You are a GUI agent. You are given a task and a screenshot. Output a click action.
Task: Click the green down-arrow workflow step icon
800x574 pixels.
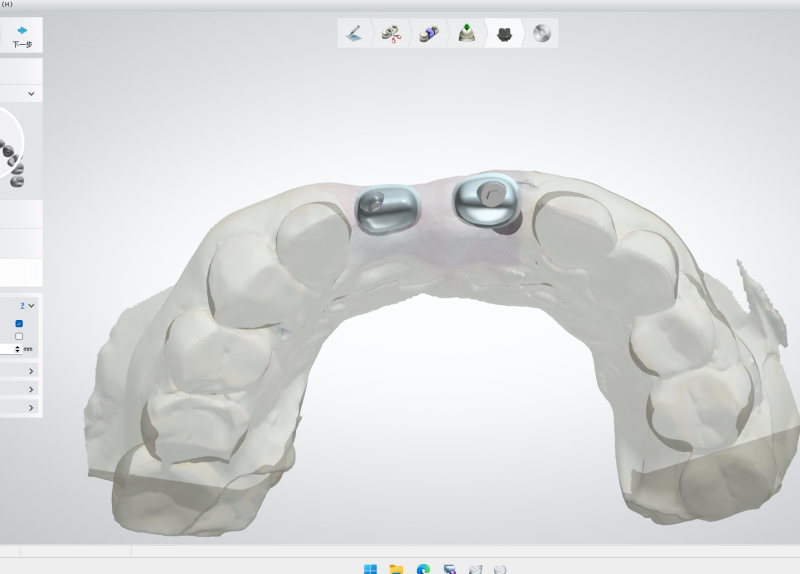[466, 34]
